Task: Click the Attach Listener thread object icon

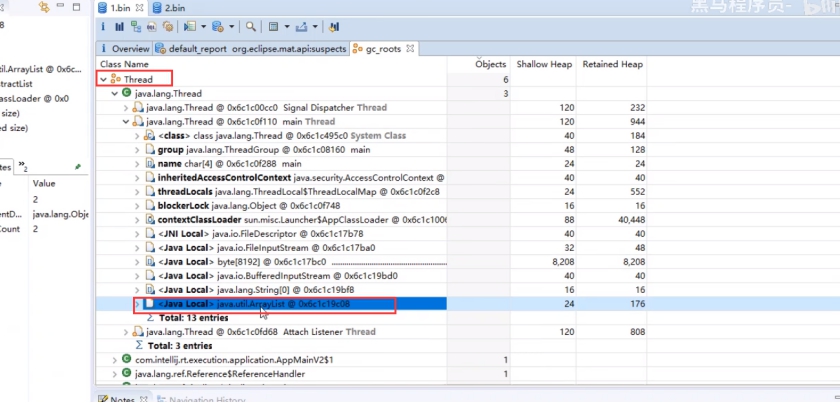Action: (x=138, y=332)
